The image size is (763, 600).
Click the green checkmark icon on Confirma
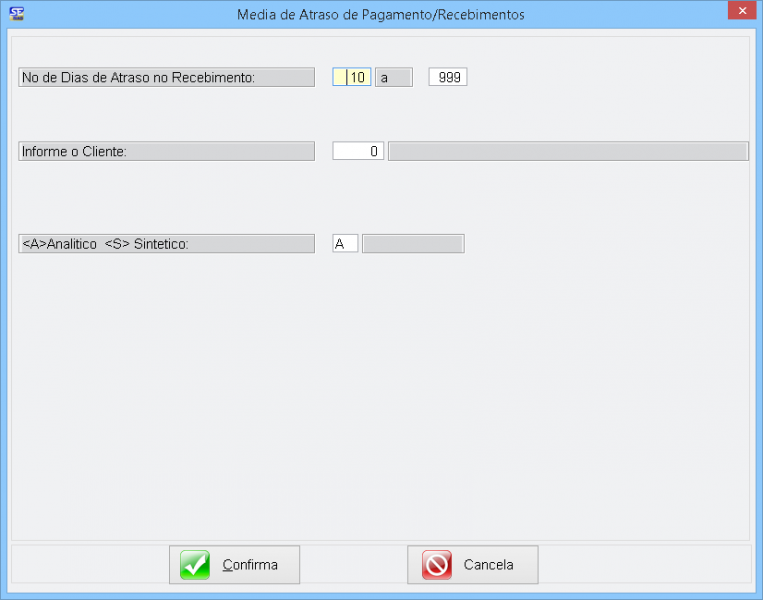[x=195, y=565]
